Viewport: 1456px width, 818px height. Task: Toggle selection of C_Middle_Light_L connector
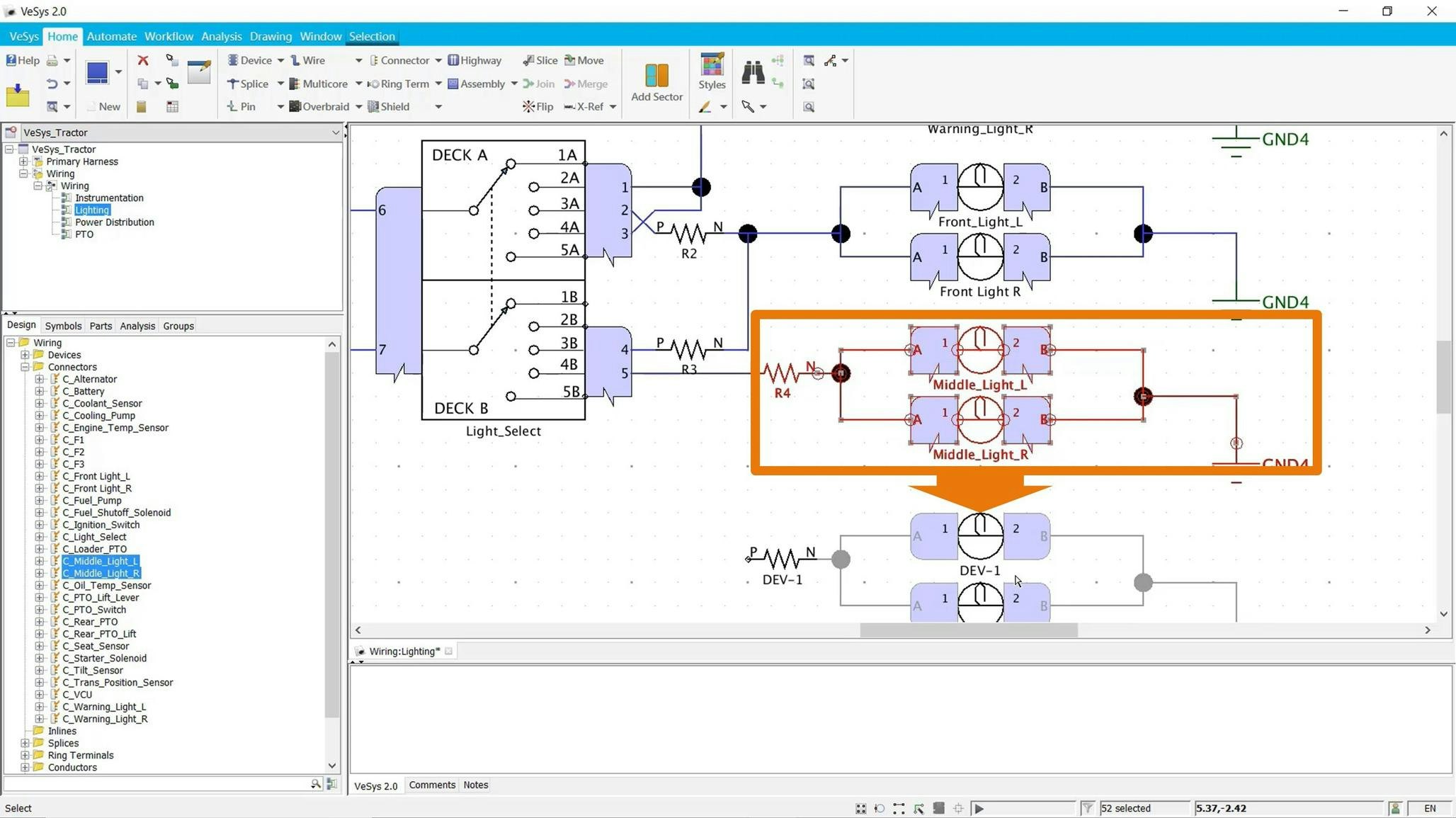click(100, 560)
